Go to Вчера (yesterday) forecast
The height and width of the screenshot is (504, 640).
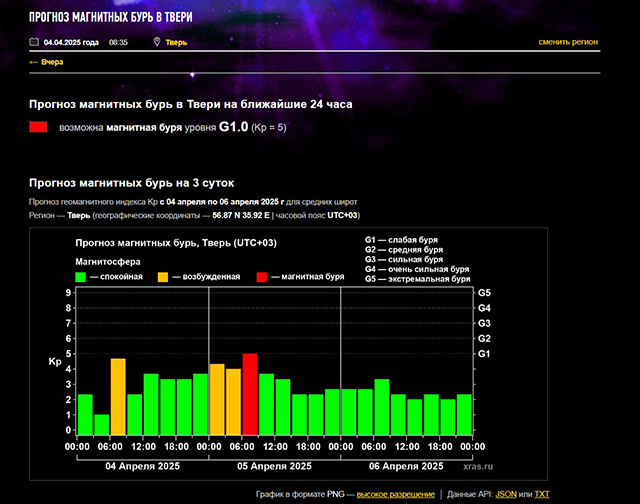click(46, 62)
